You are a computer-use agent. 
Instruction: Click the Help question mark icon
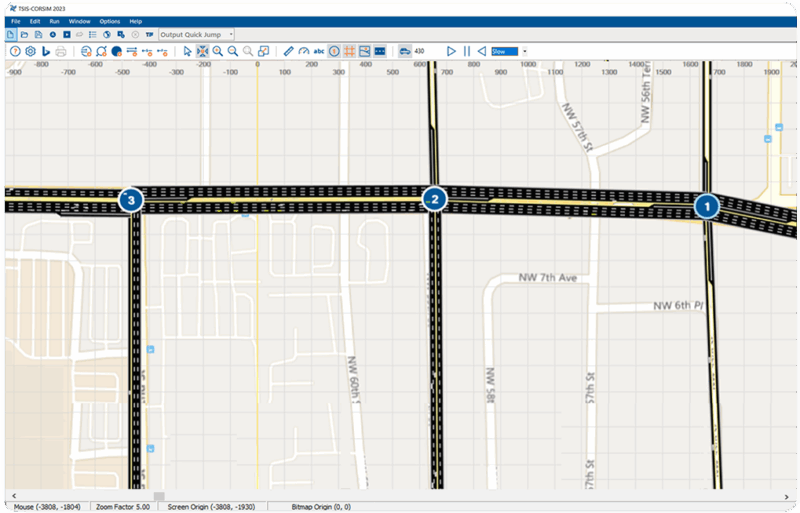tap(15, 51)
